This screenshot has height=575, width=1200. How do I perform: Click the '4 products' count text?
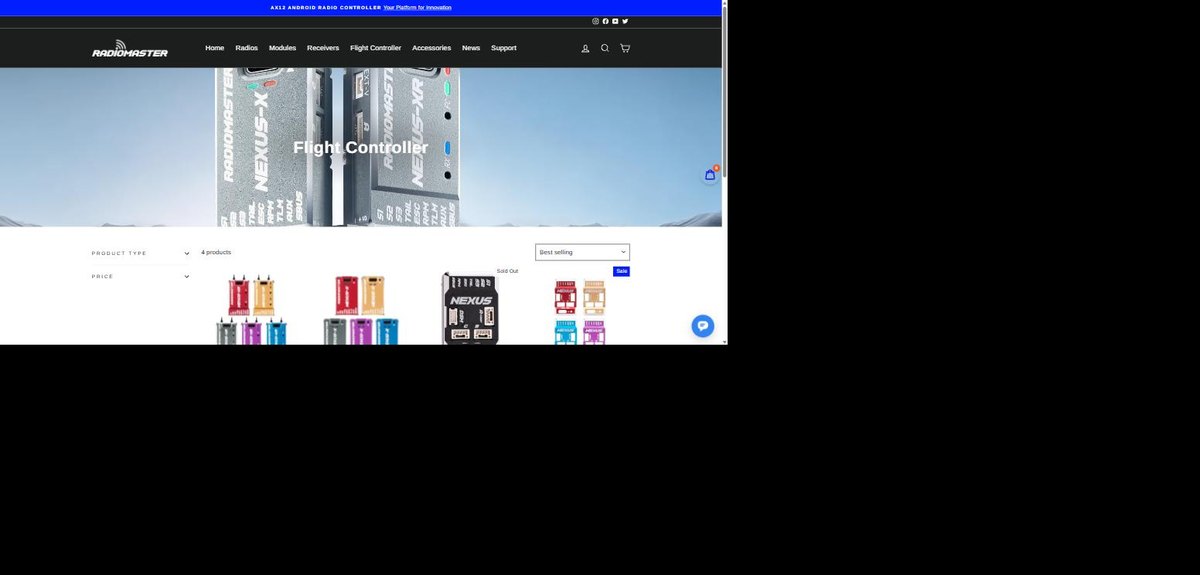216,252
